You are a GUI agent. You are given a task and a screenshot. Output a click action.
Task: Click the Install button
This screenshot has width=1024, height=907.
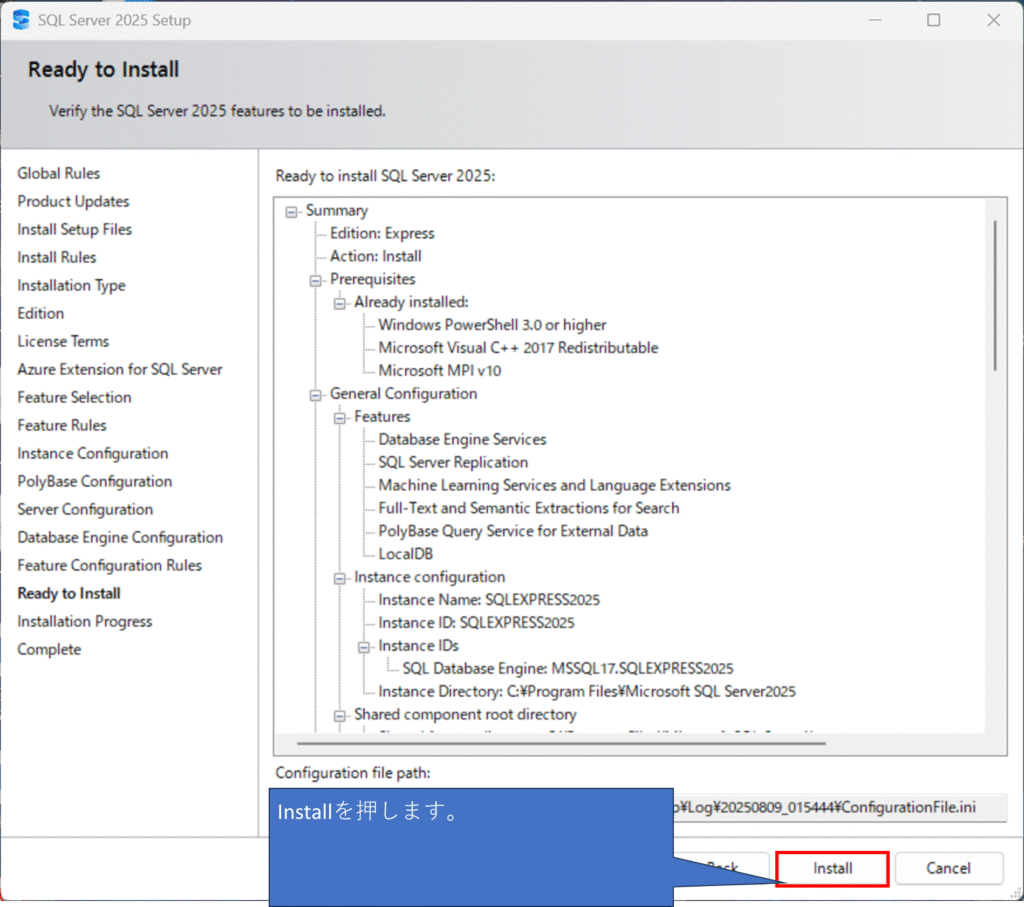point(832,868)
